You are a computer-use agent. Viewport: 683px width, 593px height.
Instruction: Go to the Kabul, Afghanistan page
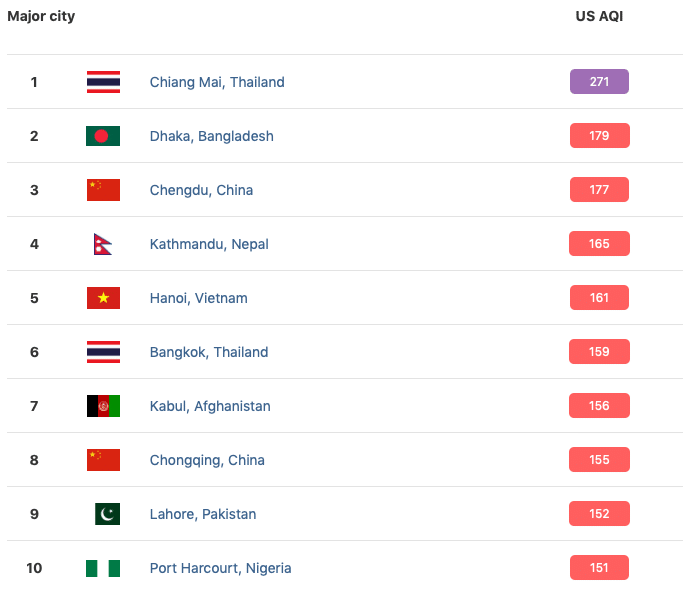pyautogui.click(x=210, y=406)
